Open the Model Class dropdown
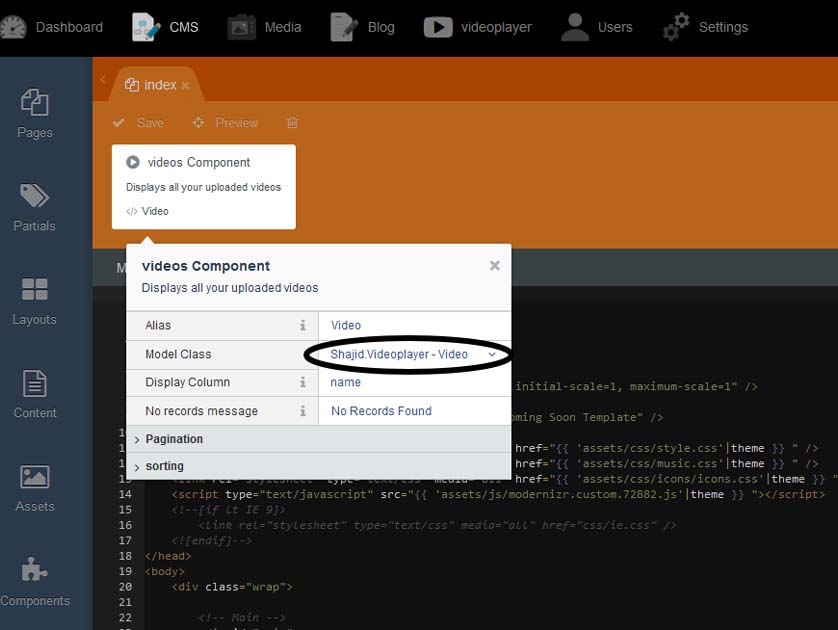838x630 pixels. 414,354
